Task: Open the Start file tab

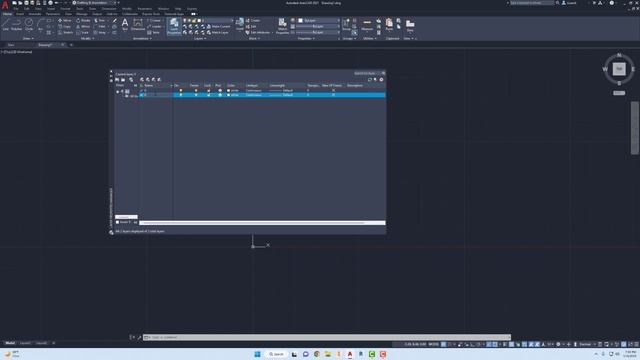Action: [11, 45]
